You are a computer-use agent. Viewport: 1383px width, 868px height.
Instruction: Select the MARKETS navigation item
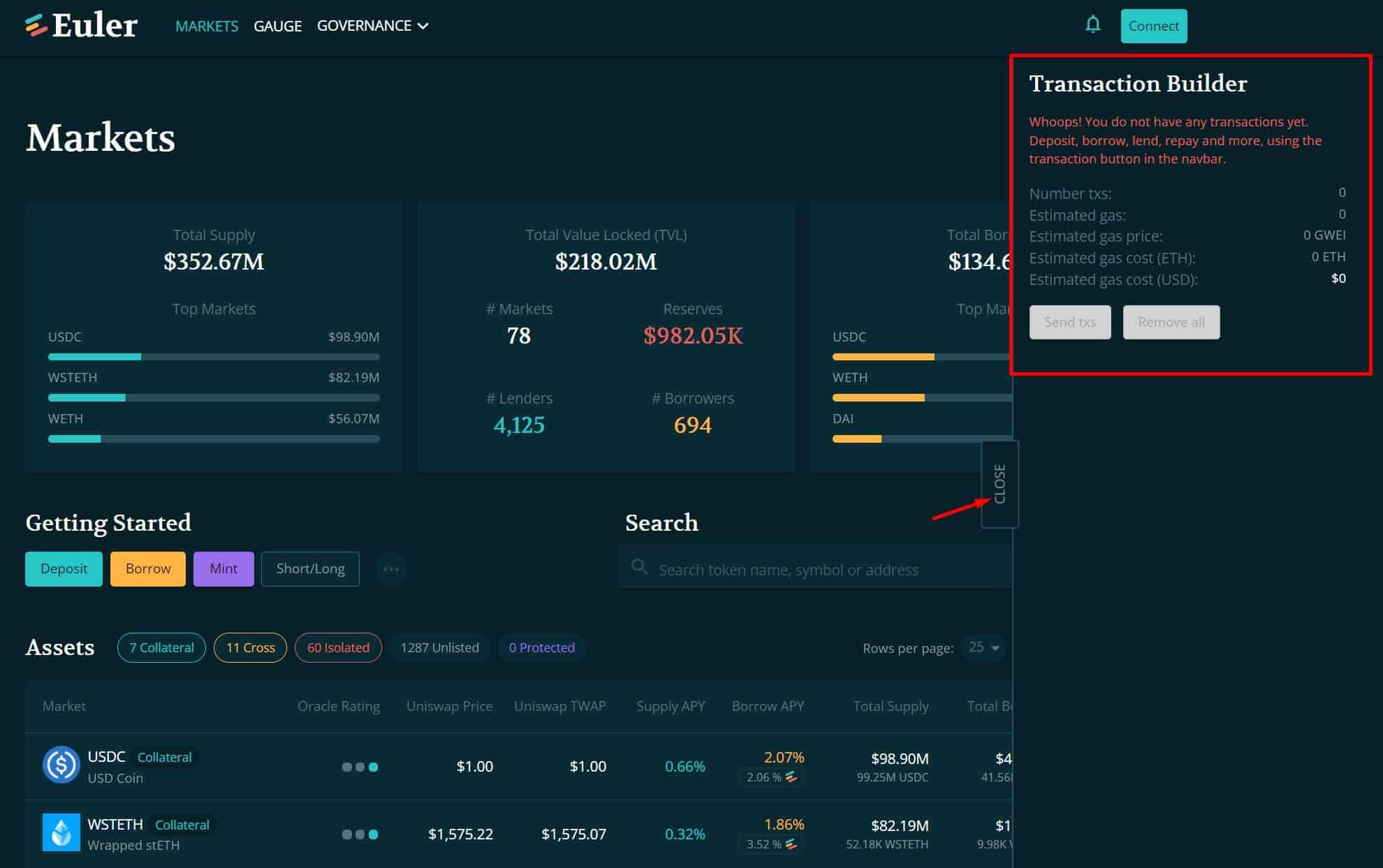coord(207,25)
